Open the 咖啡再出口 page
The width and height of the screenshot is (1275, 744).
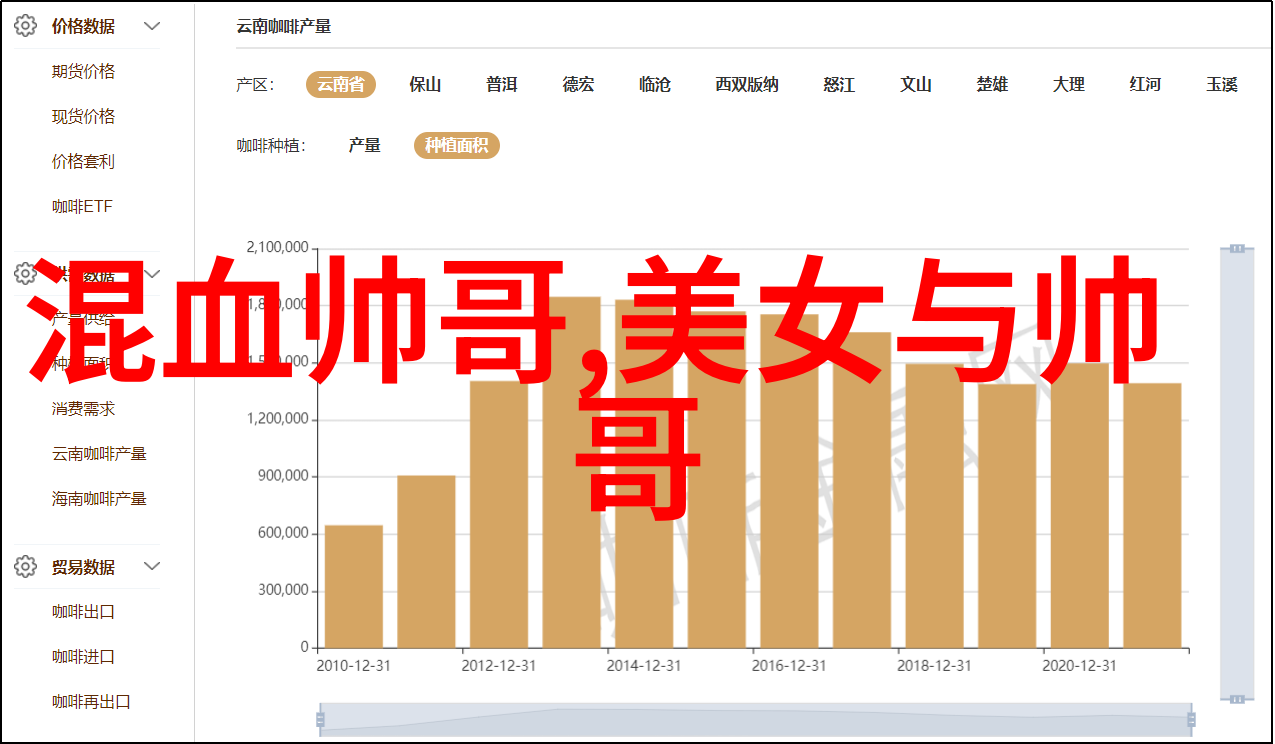[92, 702]
